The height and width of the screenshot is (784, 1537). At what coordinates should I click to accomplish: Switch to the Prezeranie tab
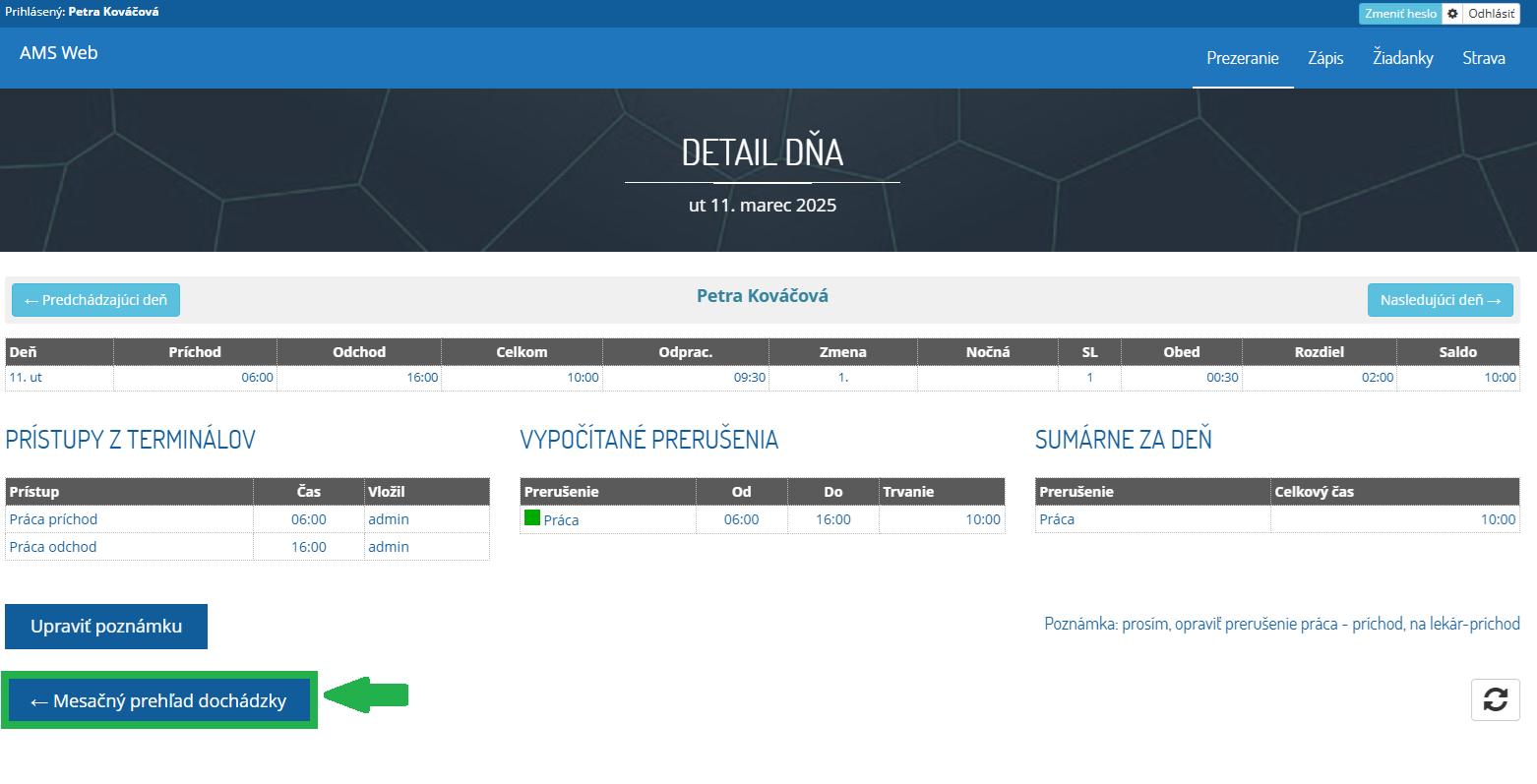pos(1242,58)
